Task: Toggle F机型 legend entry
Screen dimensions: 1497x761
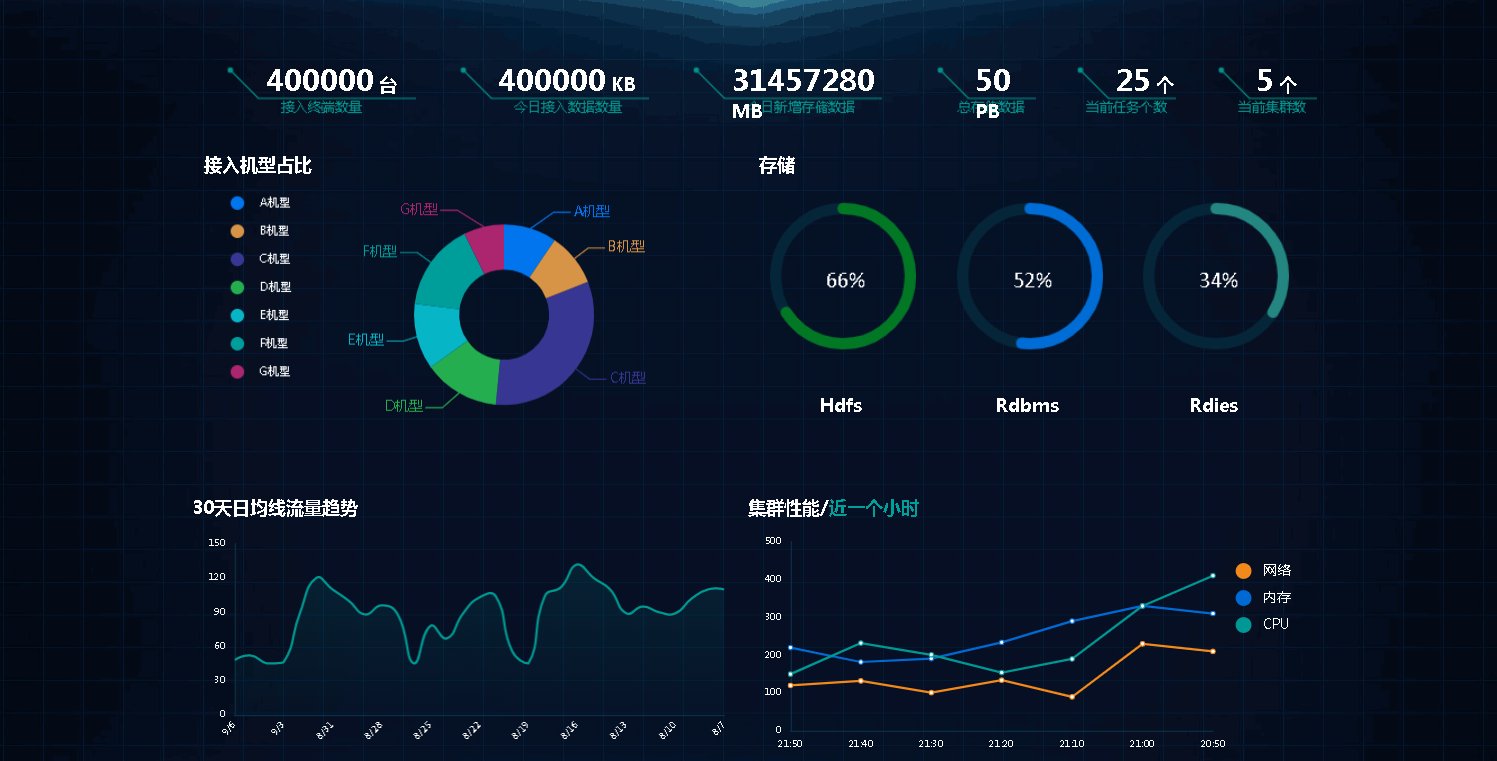Action: click(261, 343)
